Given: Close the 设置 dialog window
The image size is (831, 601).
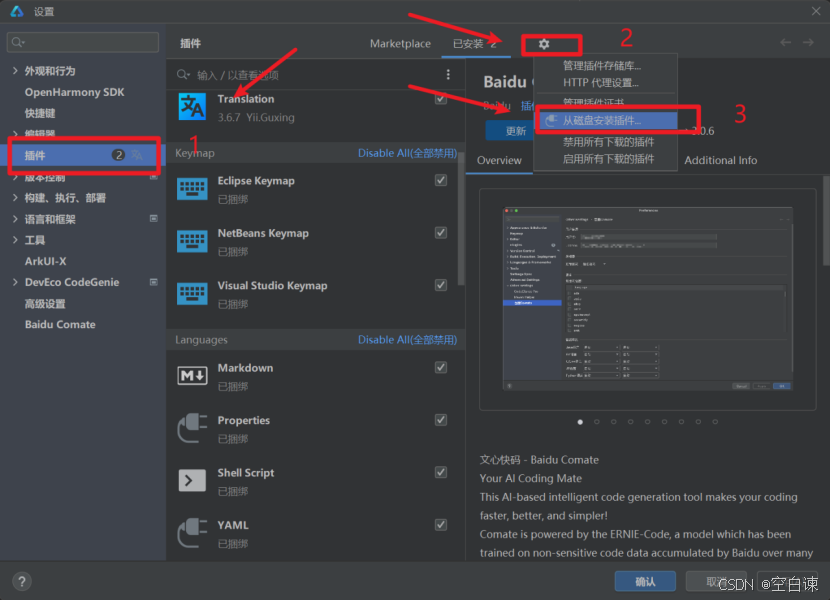Looking at the screenshot, I should click(816, 11).
